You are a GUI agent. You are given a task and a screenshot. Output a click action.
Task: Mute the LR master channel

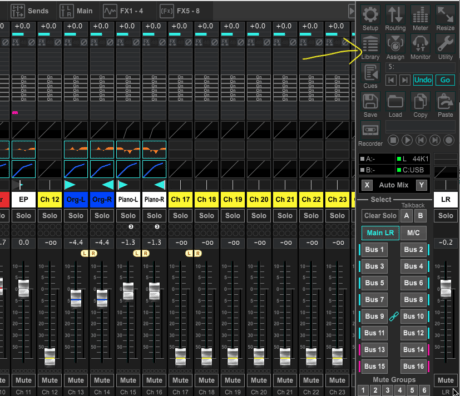pyautogui.click(x=446, y=380)
